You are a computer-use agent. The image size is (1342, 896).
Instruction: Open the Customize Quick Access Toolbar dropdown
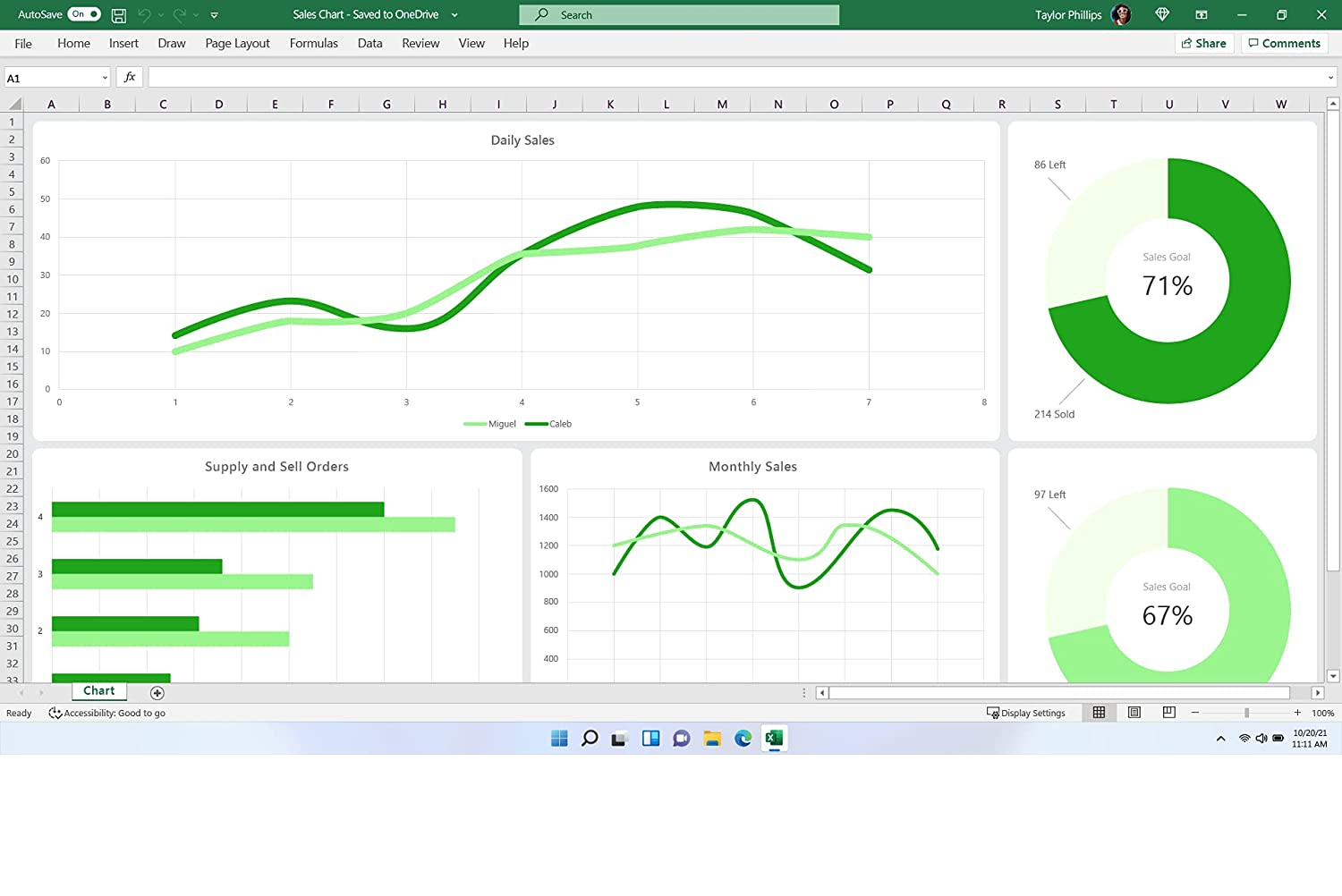pyautogui.click(x=215, y=15)
